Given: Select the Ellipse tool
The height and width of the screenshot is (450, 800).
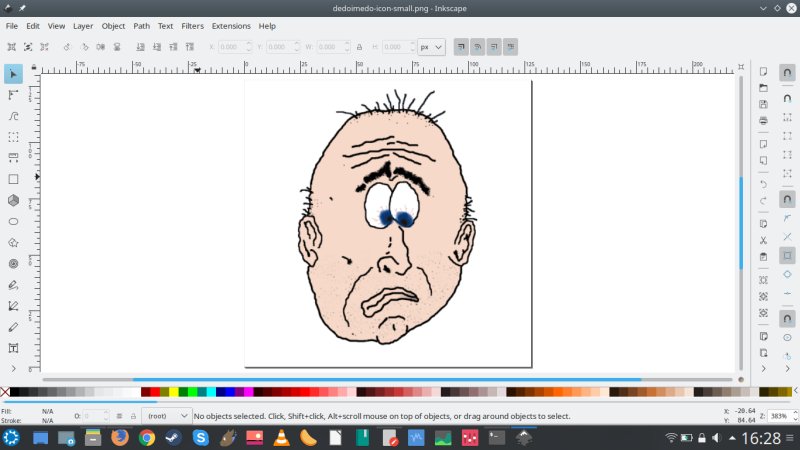Looking at the screenshot, I should click(x=13, y=221).
